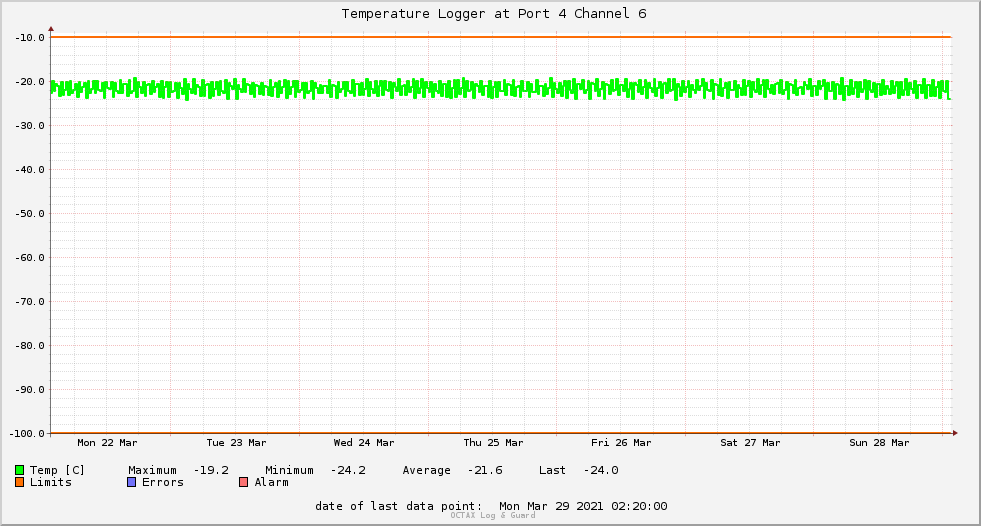Viewport: 981px width, 526px height.
Task: Click the -10.0 y-axis label
Action: click(30, 38)
